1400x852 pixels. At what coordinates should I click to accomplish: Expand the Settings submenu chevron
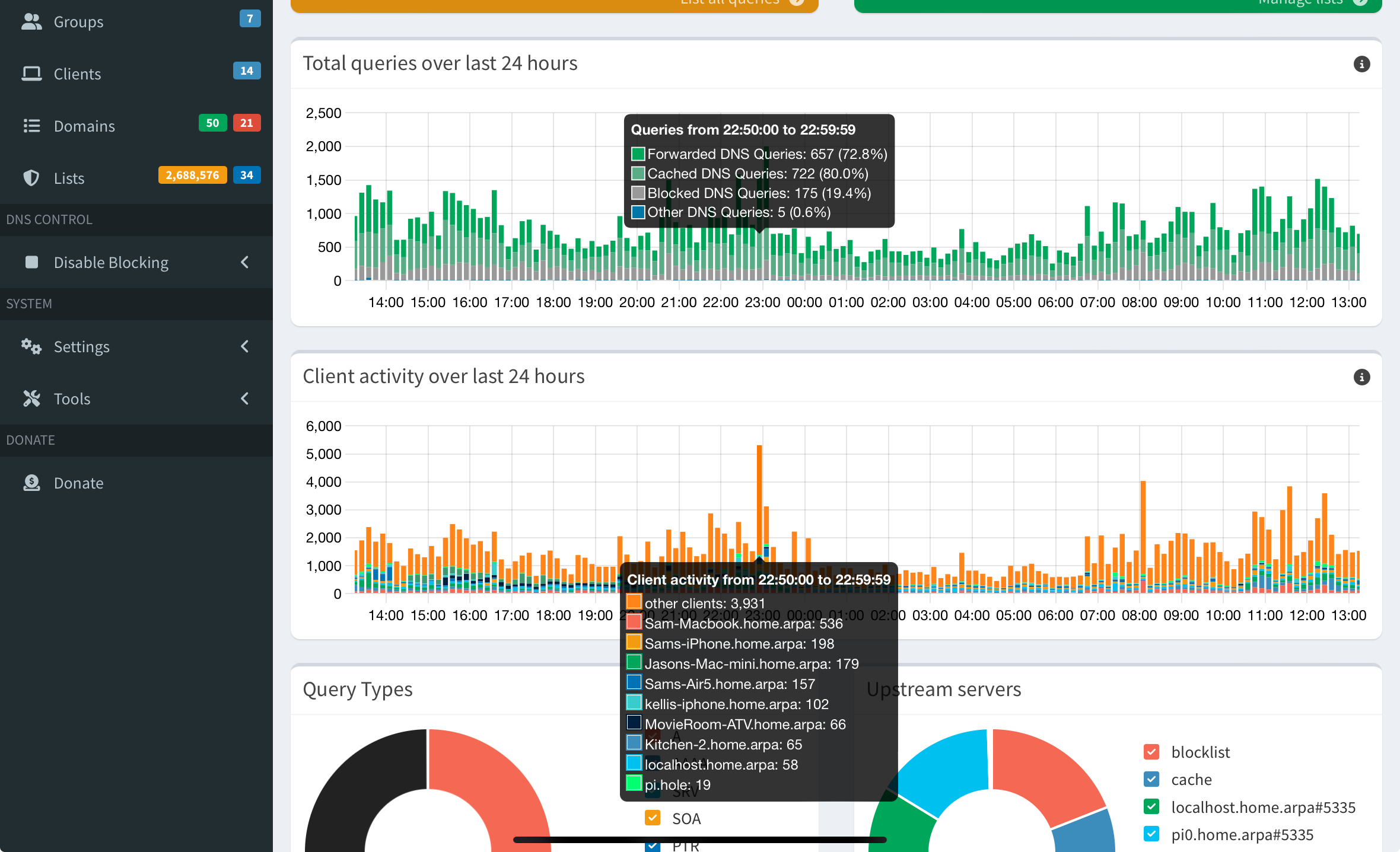(244, 346)
